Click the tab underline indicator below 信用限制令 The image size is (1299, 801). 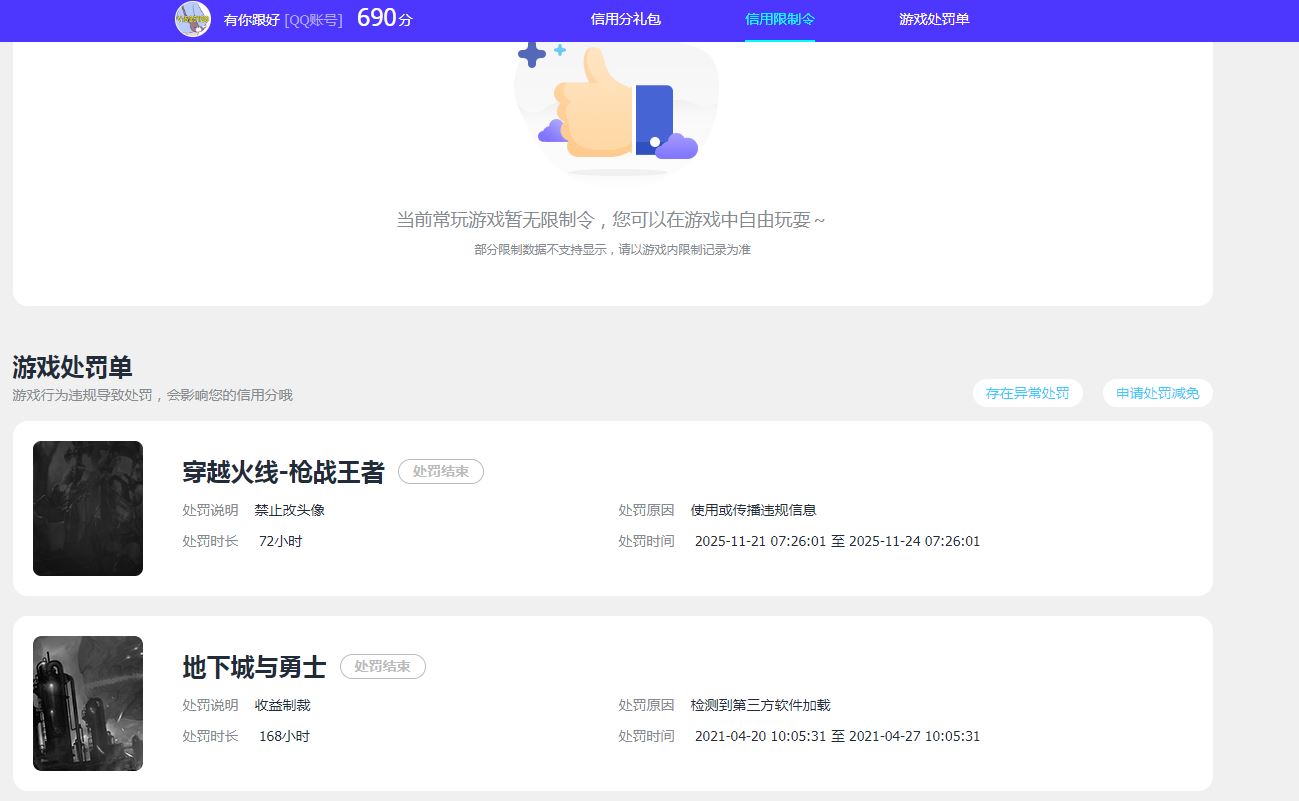[x=779, y=40]
